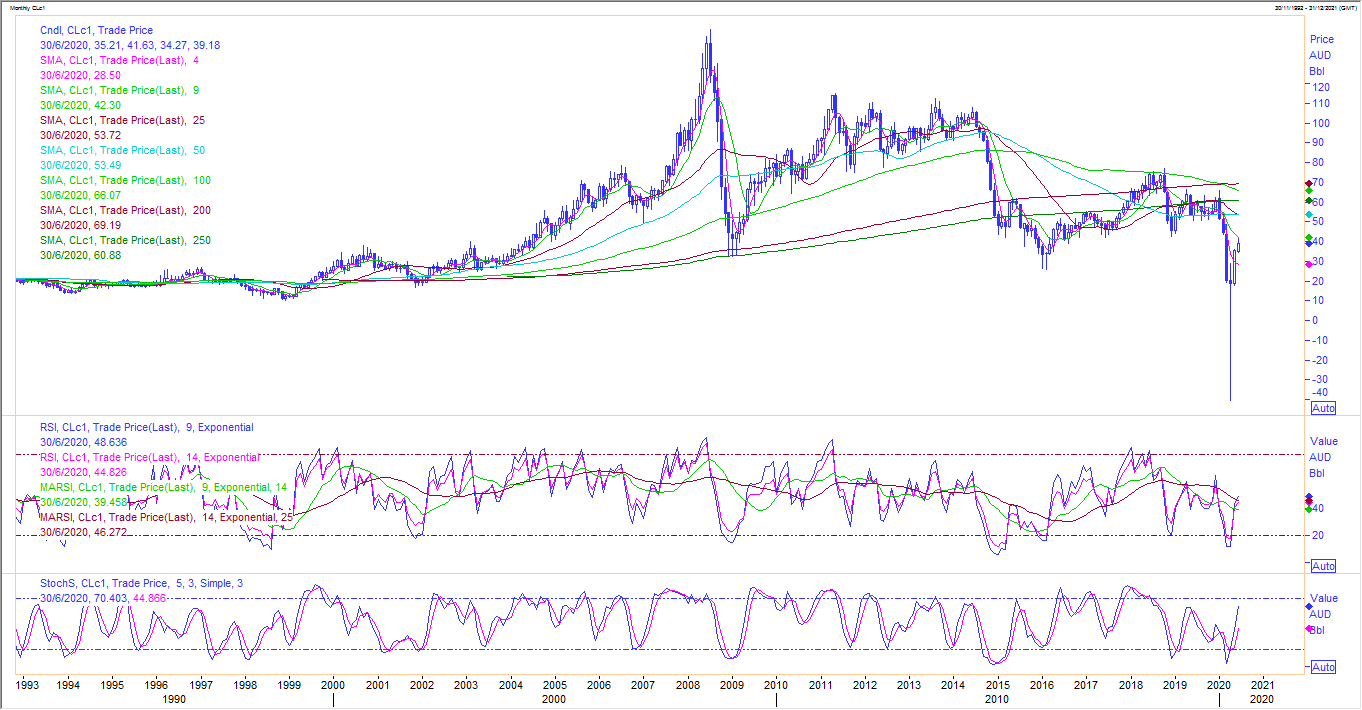
Task: Click year 2008 on the time axis
Action: pos(688,685)
